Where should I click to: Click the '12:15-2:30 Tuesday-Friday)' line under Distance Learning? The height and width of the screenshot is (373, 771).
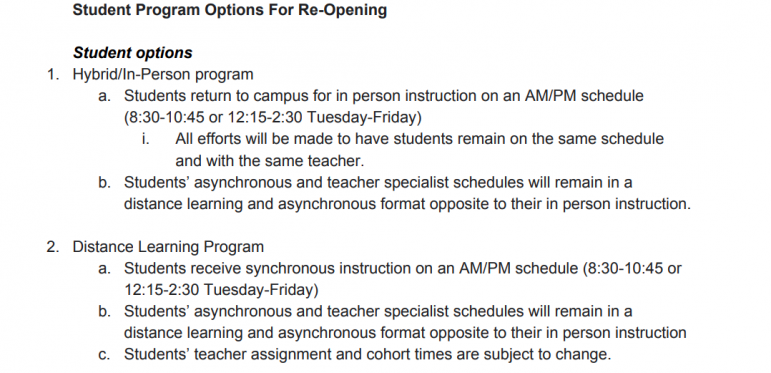(x=221, y=289)
